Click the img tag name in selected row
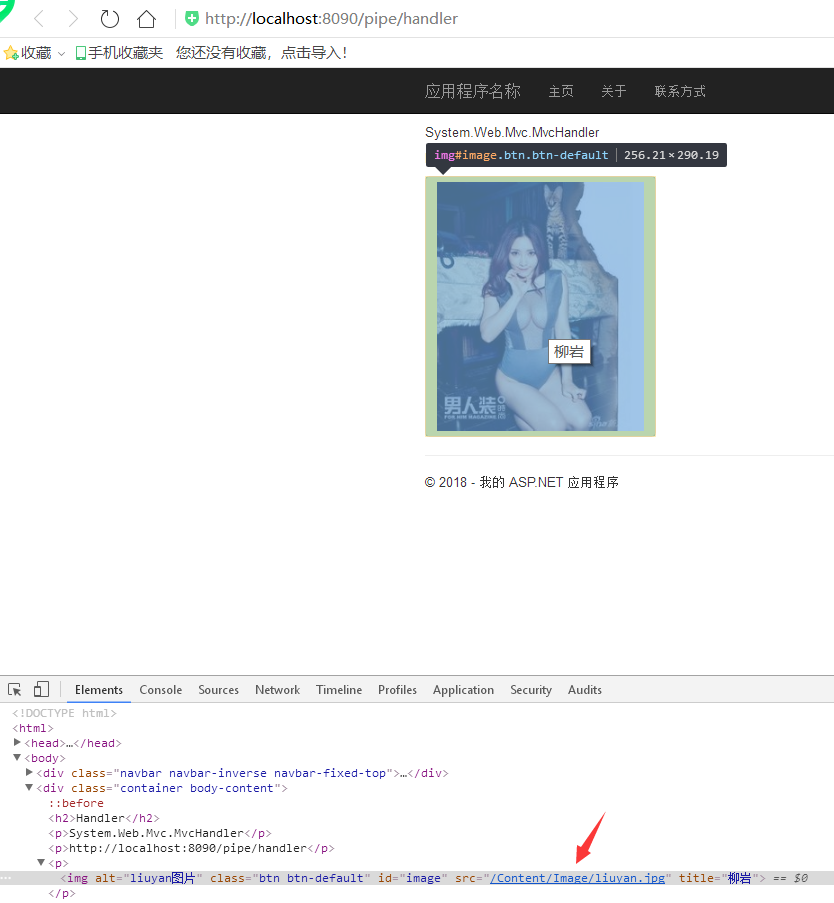 coord(78,878)
